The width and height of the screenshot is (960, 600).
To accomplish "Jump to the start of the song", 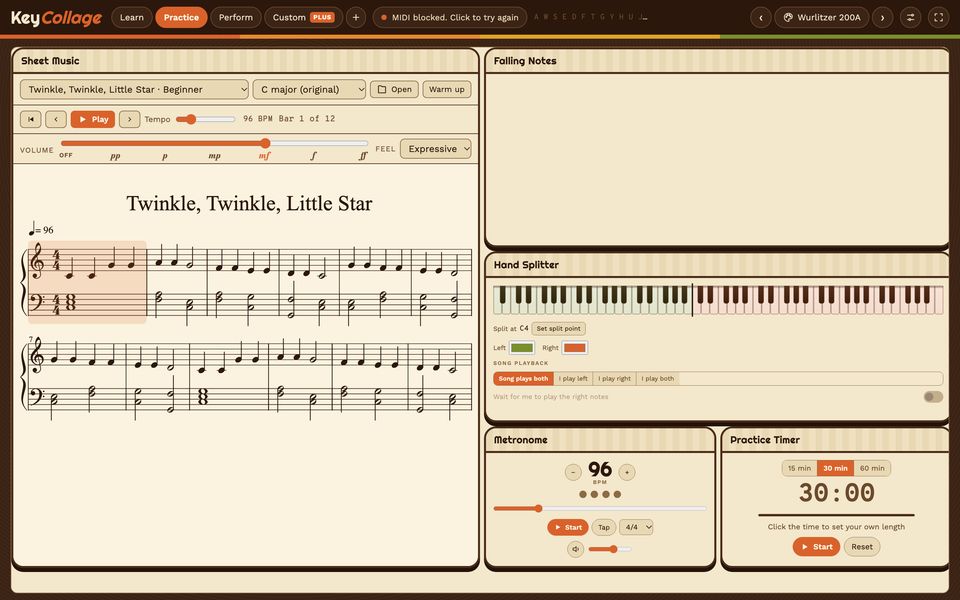I will (x=31, y=119).
